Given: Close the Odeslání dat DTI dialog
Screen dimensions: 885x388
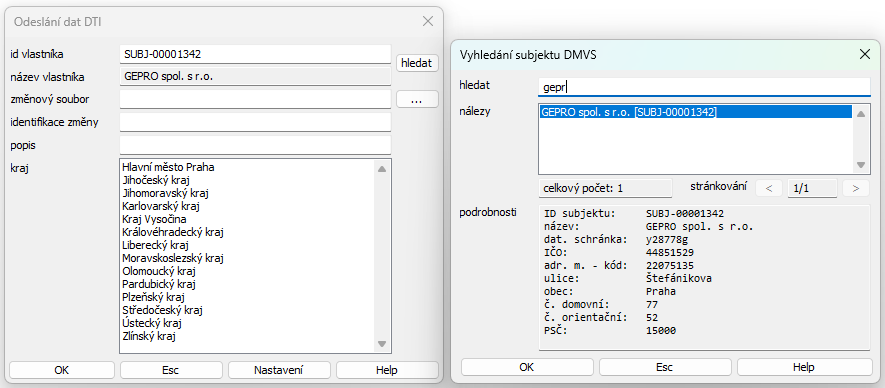Looking at the screenshot, I should [428, 21].
